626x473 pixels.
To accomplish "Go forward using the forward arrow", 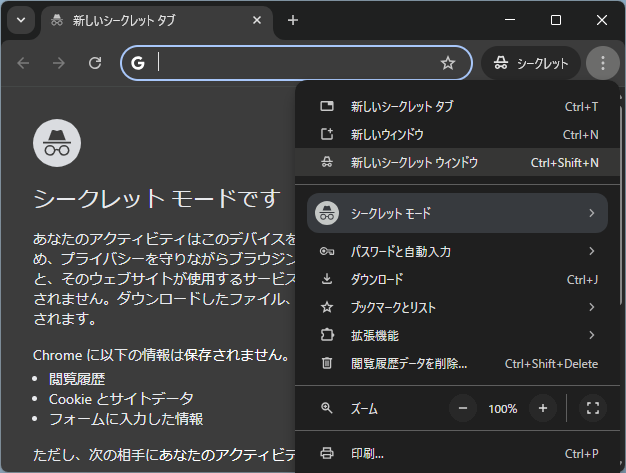I will tap(59, 63).
